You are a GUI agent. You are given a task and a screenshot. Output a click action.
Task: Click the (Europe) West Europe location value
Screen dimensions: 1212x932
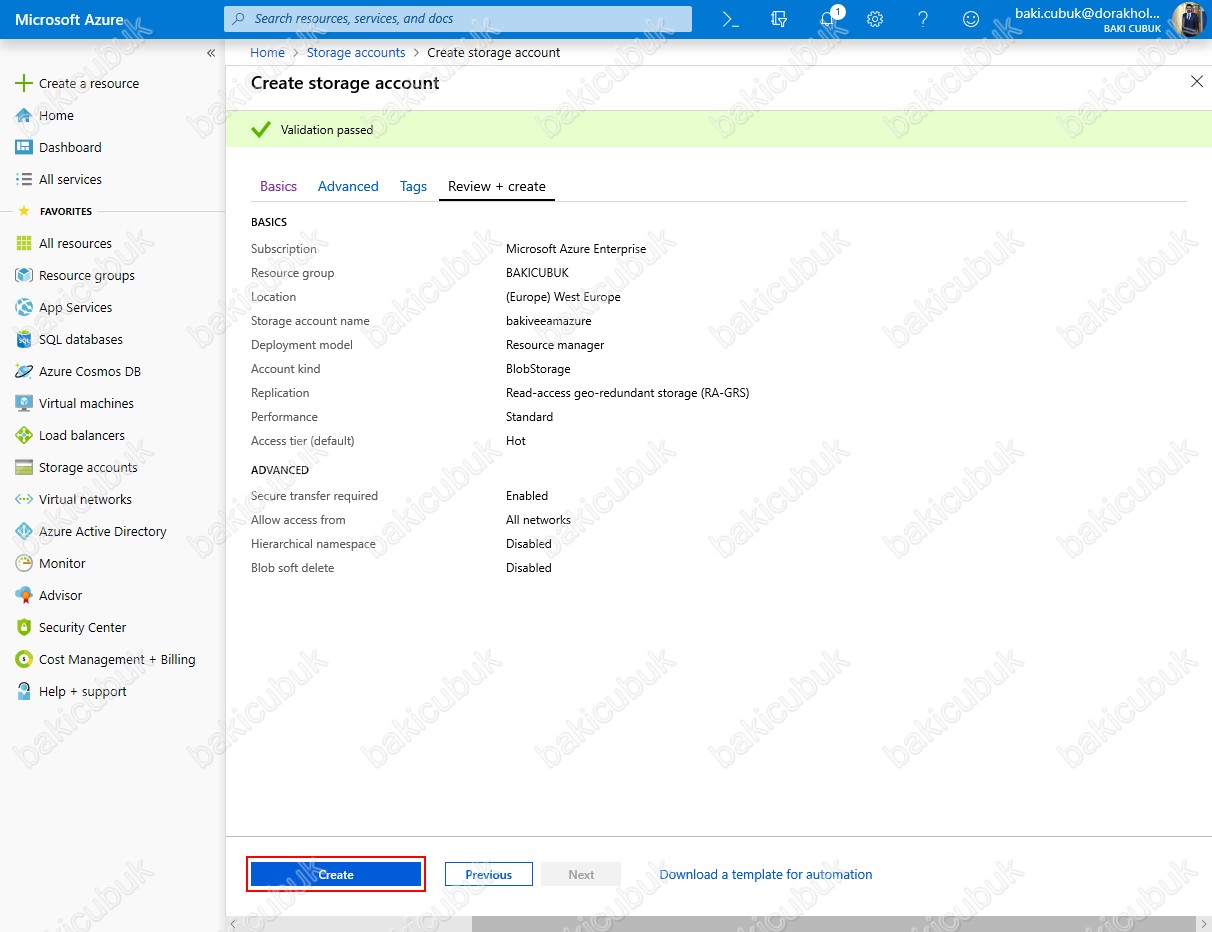tap(563, 297)
